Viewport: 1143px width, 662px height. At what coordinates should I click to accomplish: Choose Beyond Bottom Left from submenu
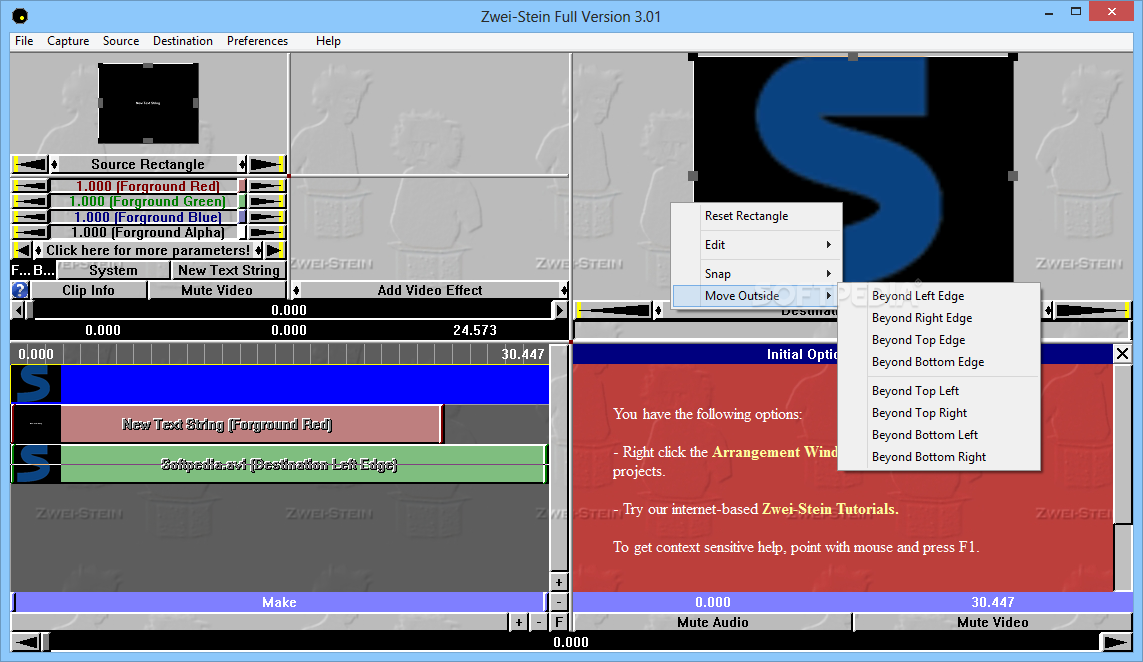[939, 435]
